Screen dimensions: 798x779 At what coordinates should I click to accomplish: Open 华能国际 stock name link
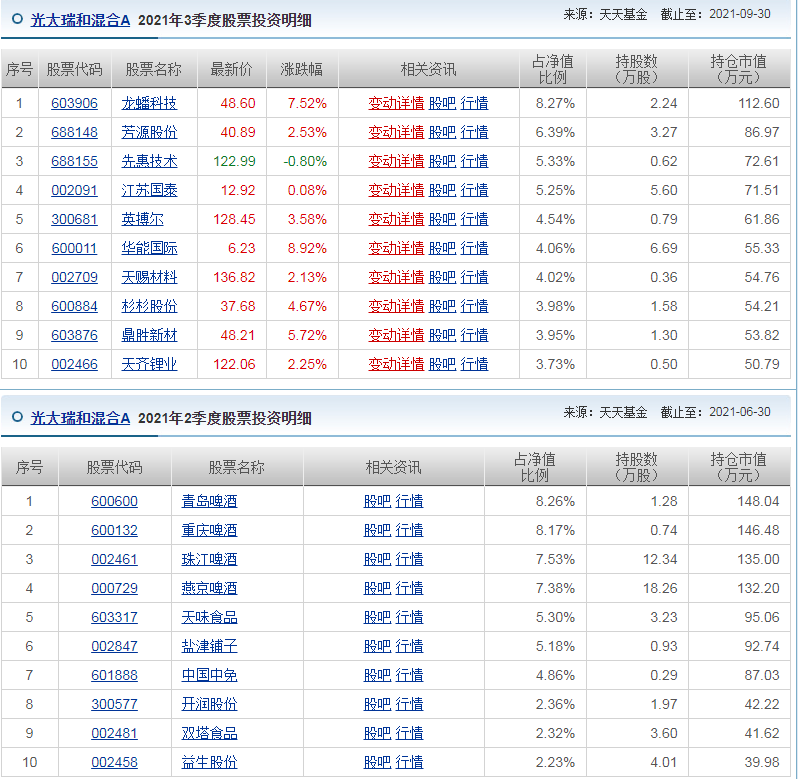(149, 248)
